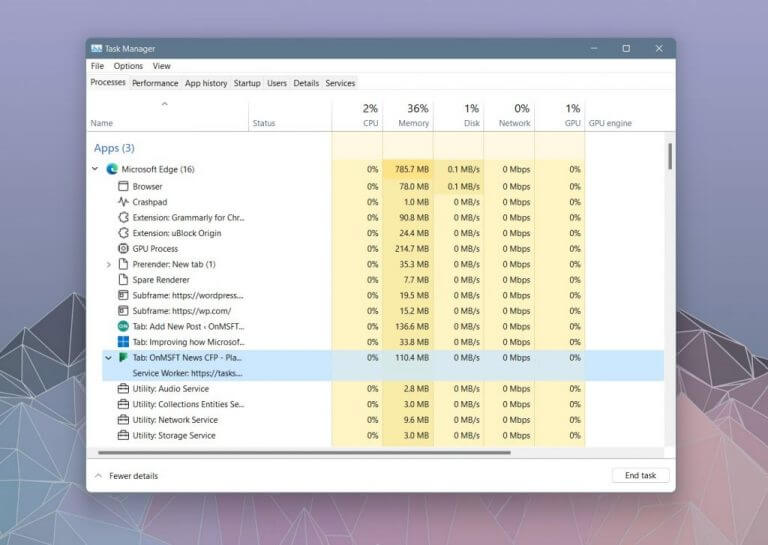The width and height of the screenshot is (768, 545).
Task: Switch to the Performance tab
Action: [x=155, y=83]
